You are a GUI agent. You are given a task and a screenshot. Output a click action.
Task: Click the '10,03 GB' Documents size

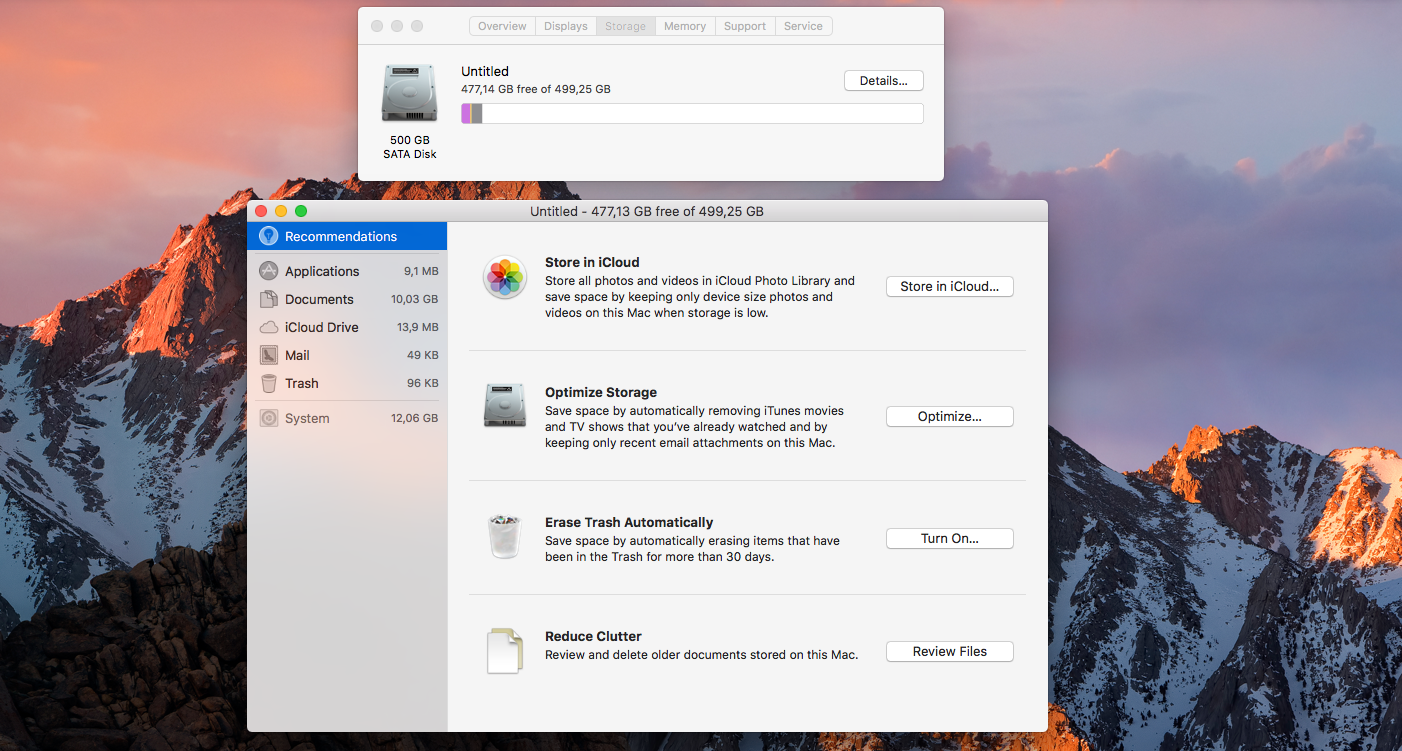click(x=414, y=299)
